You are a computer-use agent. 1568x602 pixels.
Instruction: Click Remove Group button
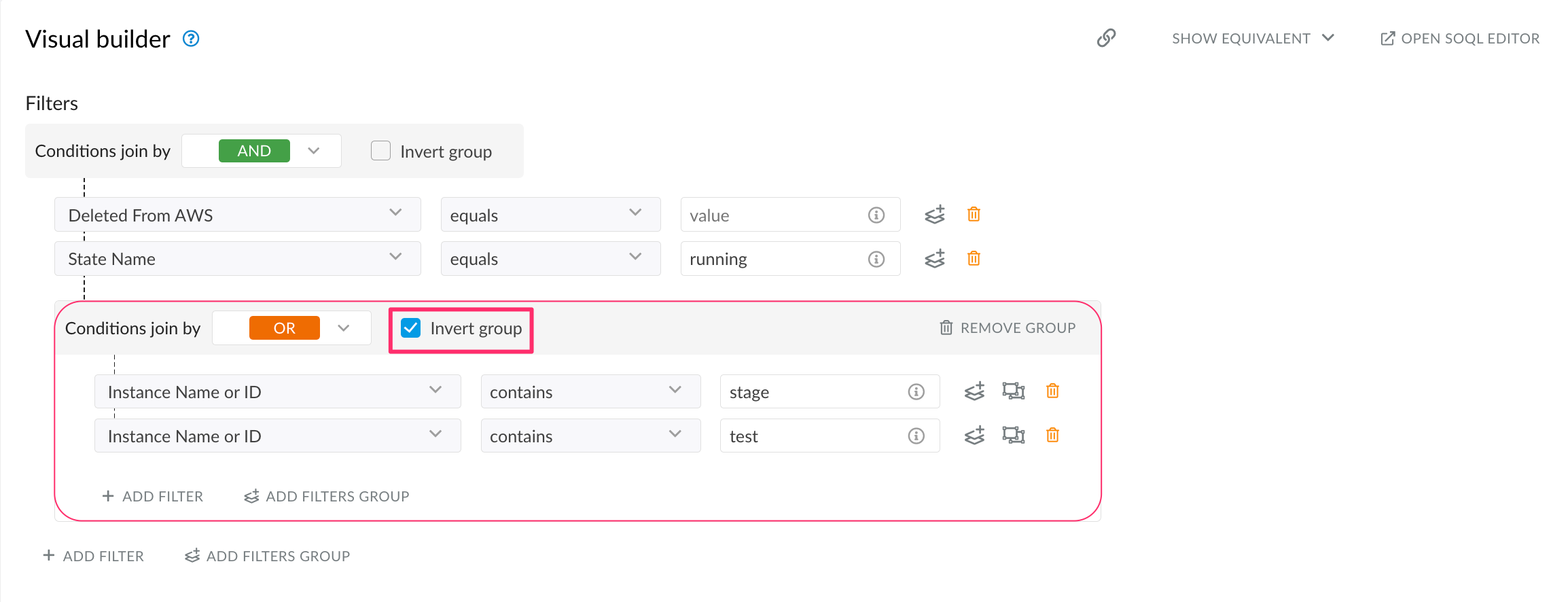click(1007, 328)
